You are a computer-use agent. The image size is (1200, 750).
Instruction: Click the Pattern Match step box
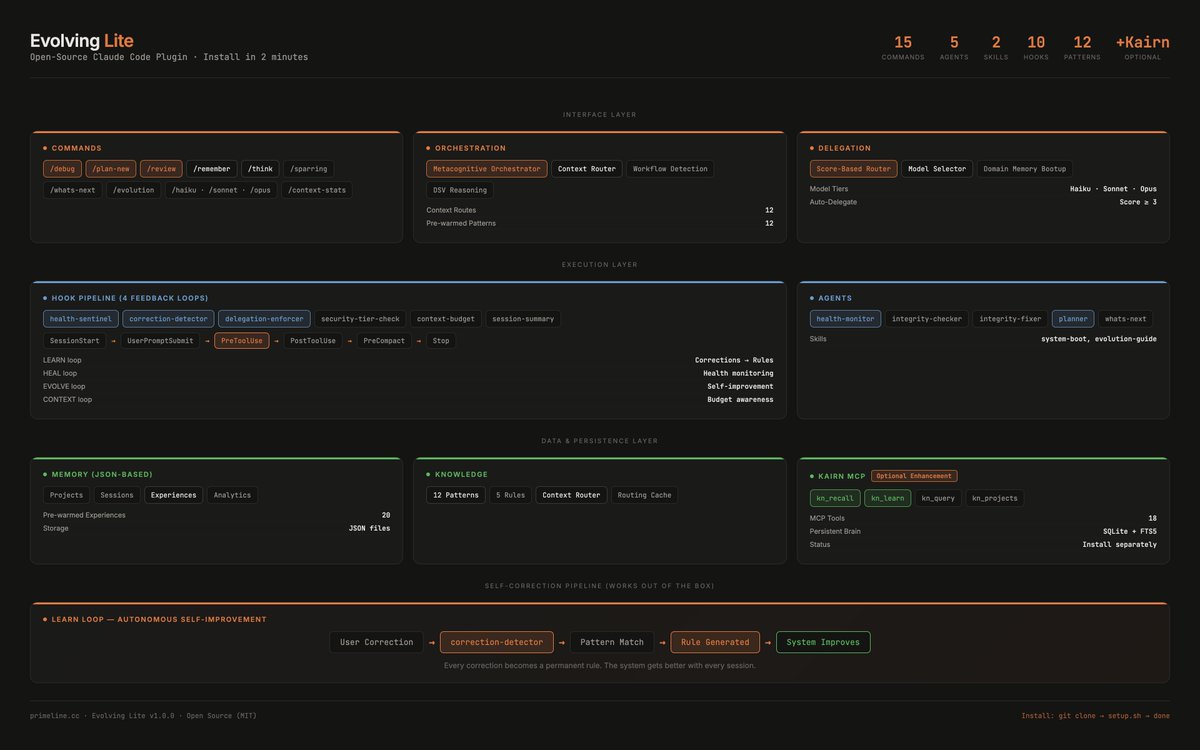click(x=612, y=642)
